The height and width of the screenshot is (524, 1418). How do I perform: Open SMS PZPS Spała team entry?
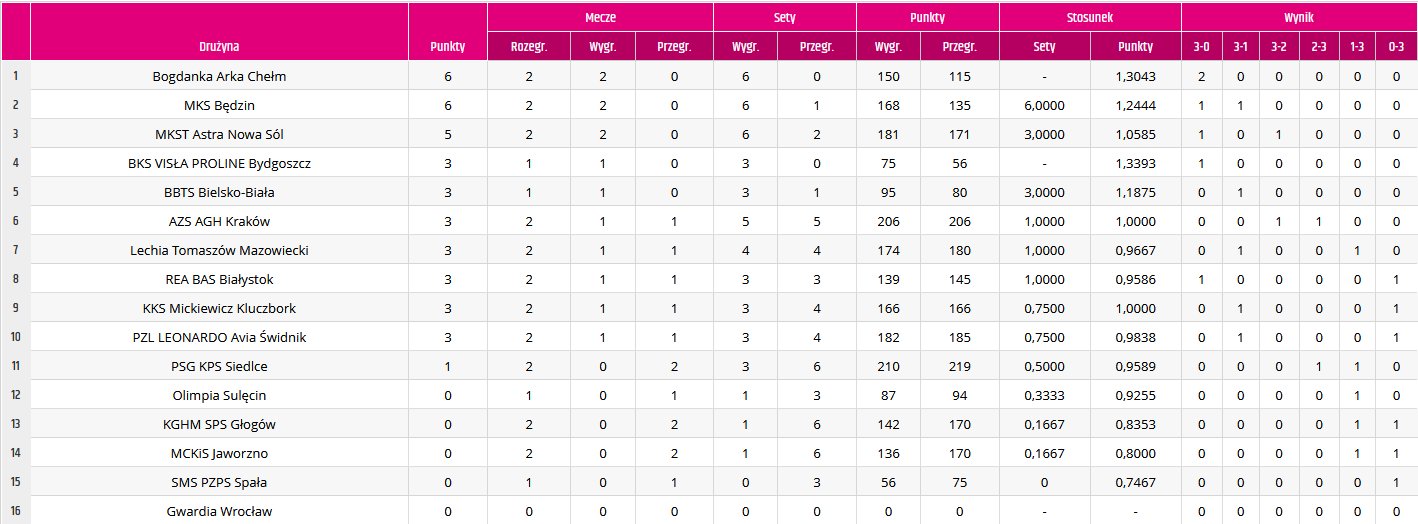click(219, 482)
